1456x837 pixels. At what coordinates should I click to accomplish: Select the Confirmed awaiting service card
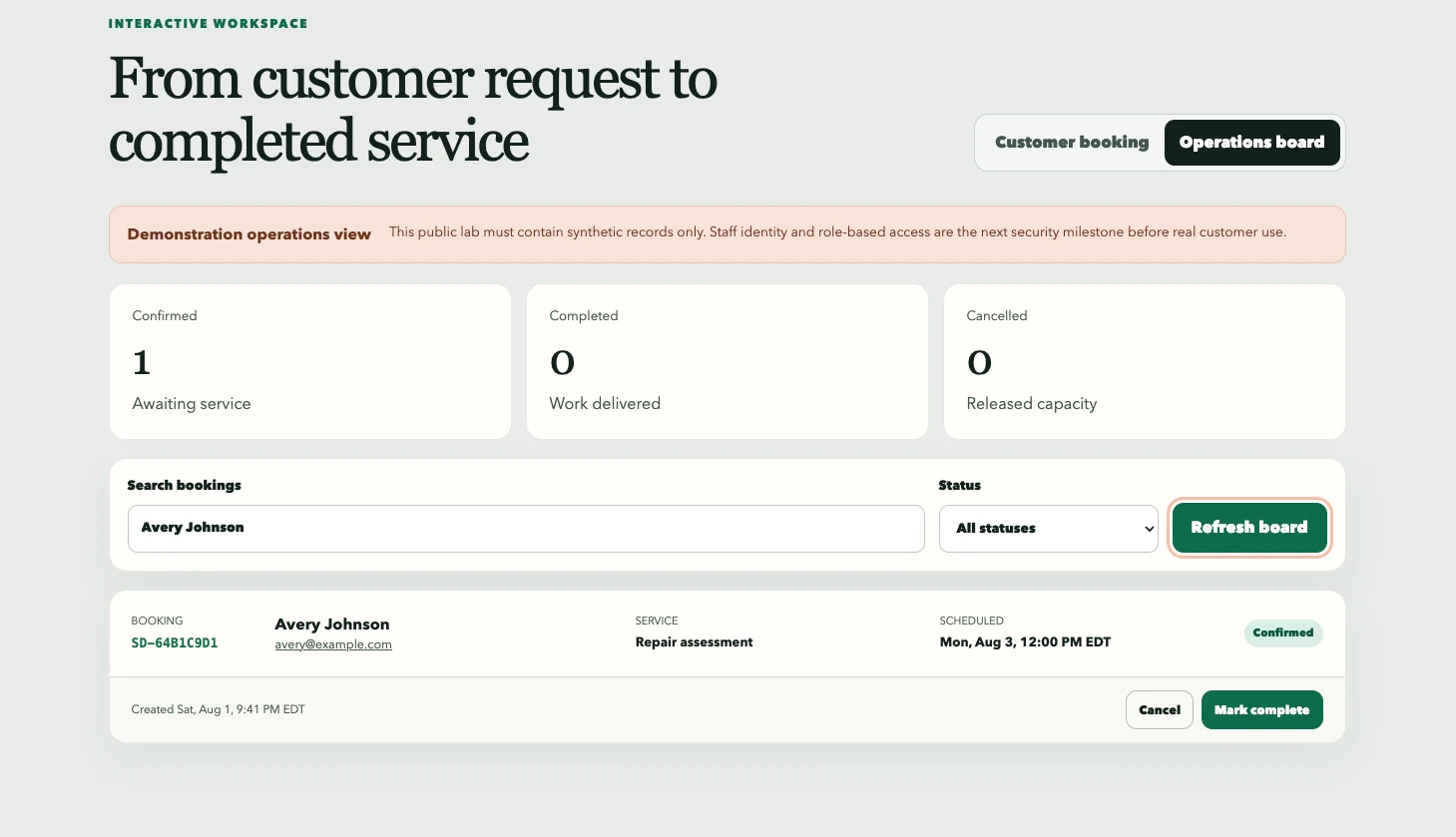point(310,361)
